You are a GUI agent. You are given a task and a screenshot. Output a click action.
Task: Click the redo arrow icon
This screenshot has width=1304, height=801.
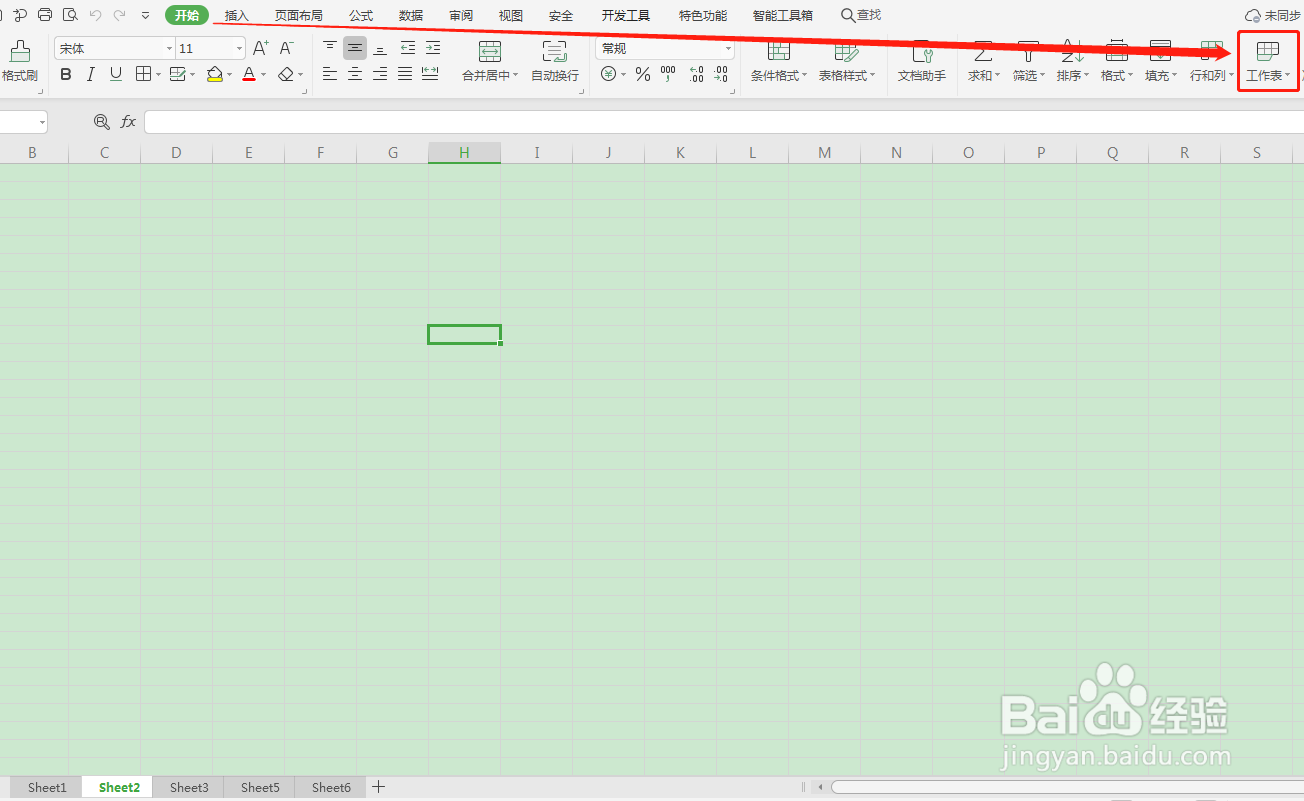pos(120,15)
